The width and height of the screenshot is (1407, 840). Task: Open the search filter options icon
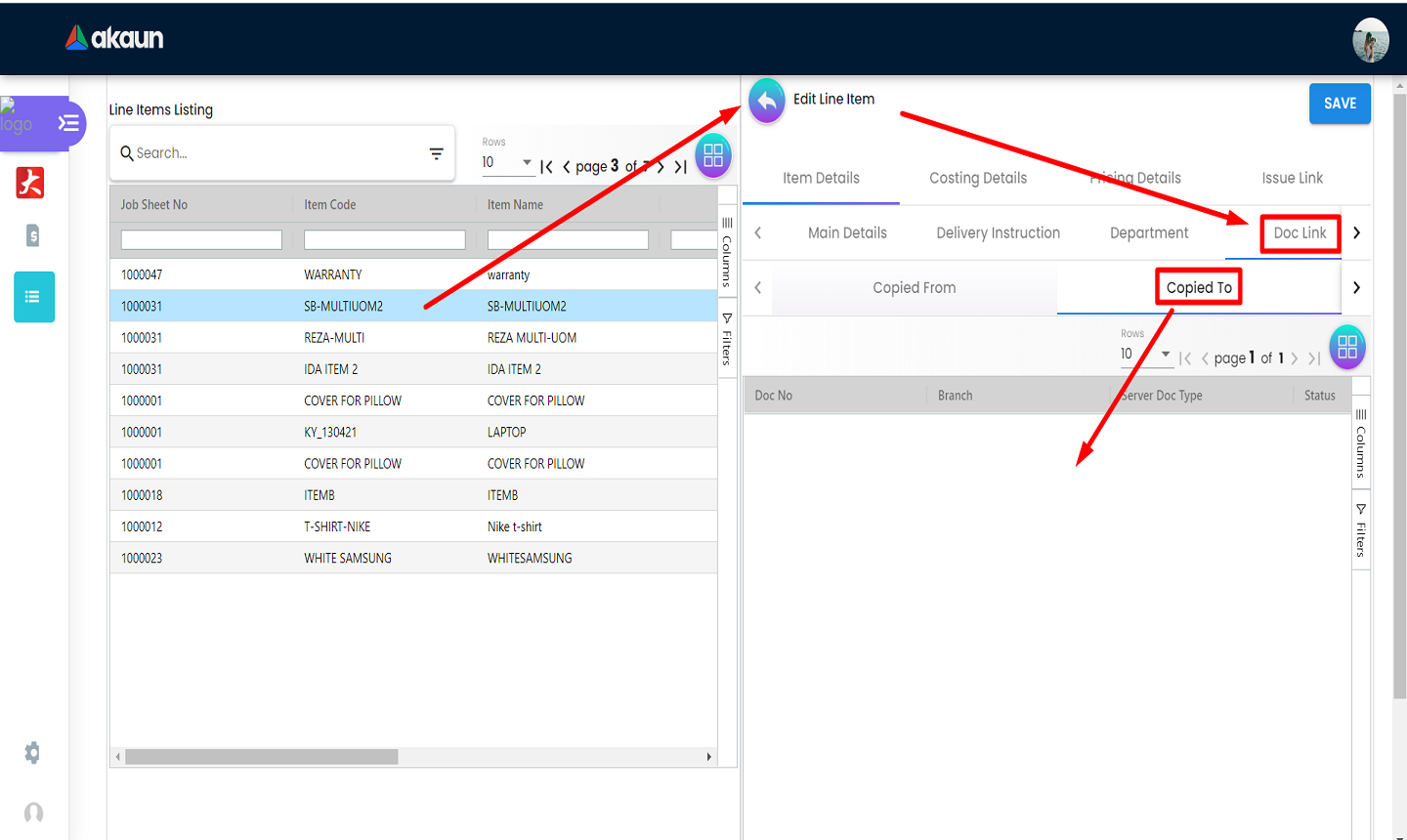(x=436, y=153)
